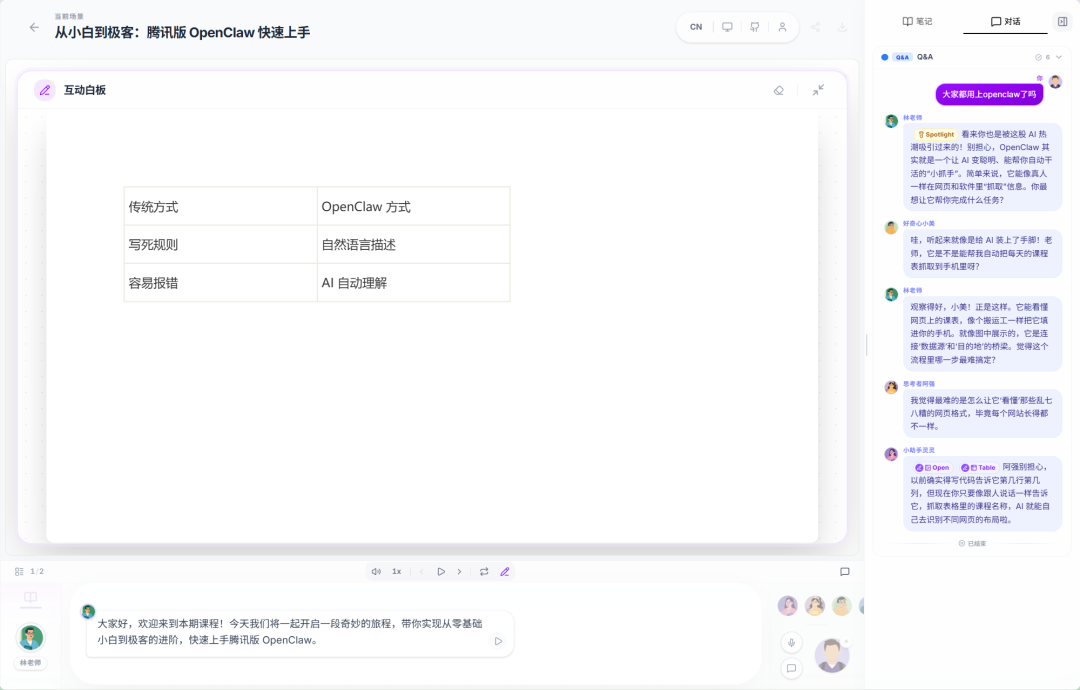Select the 对话 conversation tab
Screen dimensions: 1080x690
1004,21
